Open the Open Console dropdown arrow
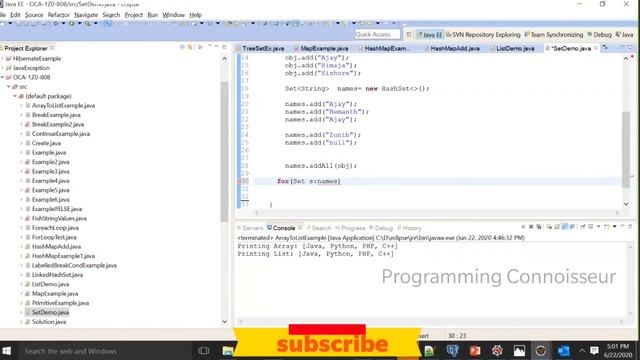This screenshot has height=360, width=640. (614, 227)
